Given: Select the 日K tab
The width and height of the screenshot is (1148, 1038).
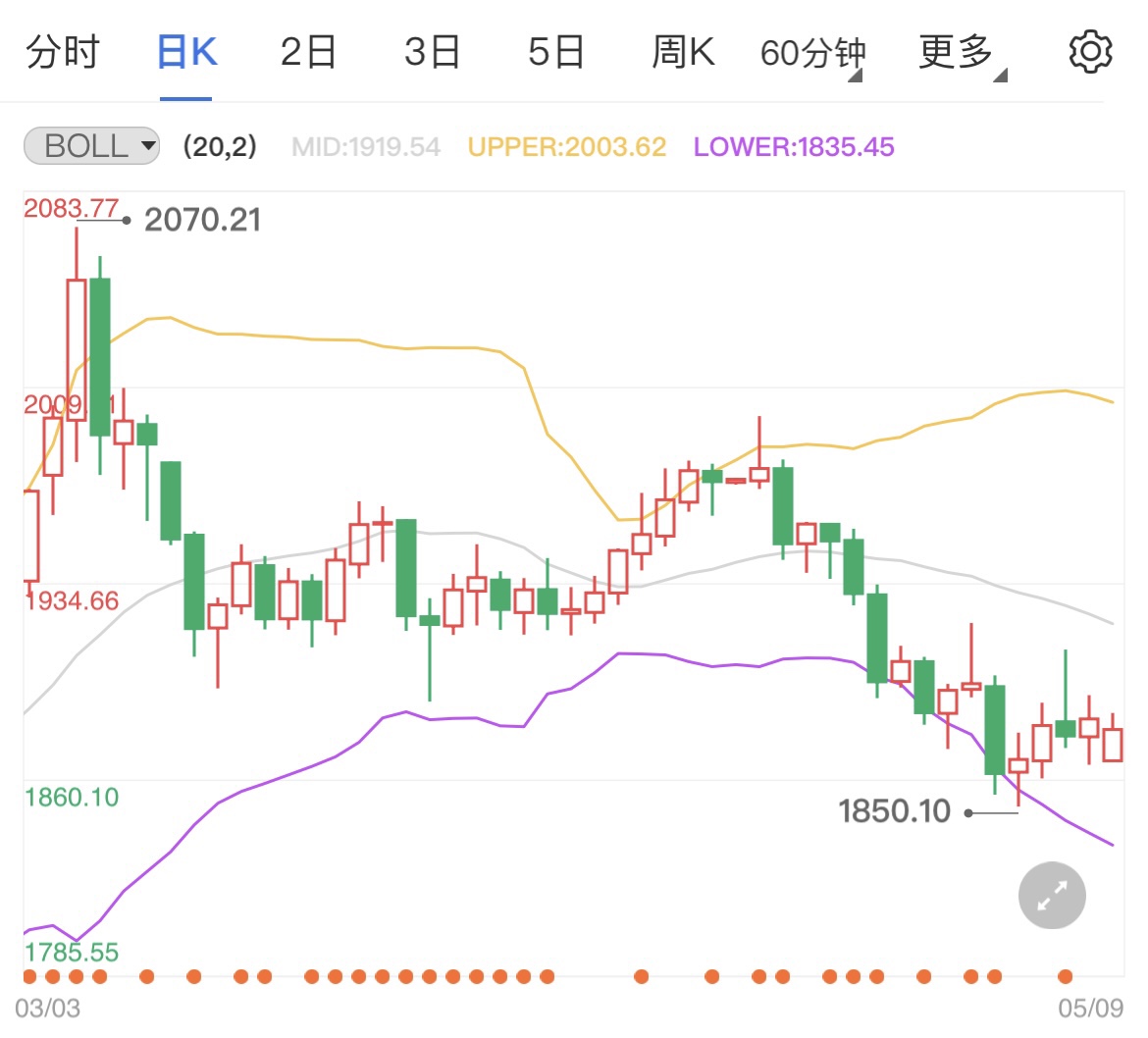Looking at the screenshot, I should [x=186, y=53].
